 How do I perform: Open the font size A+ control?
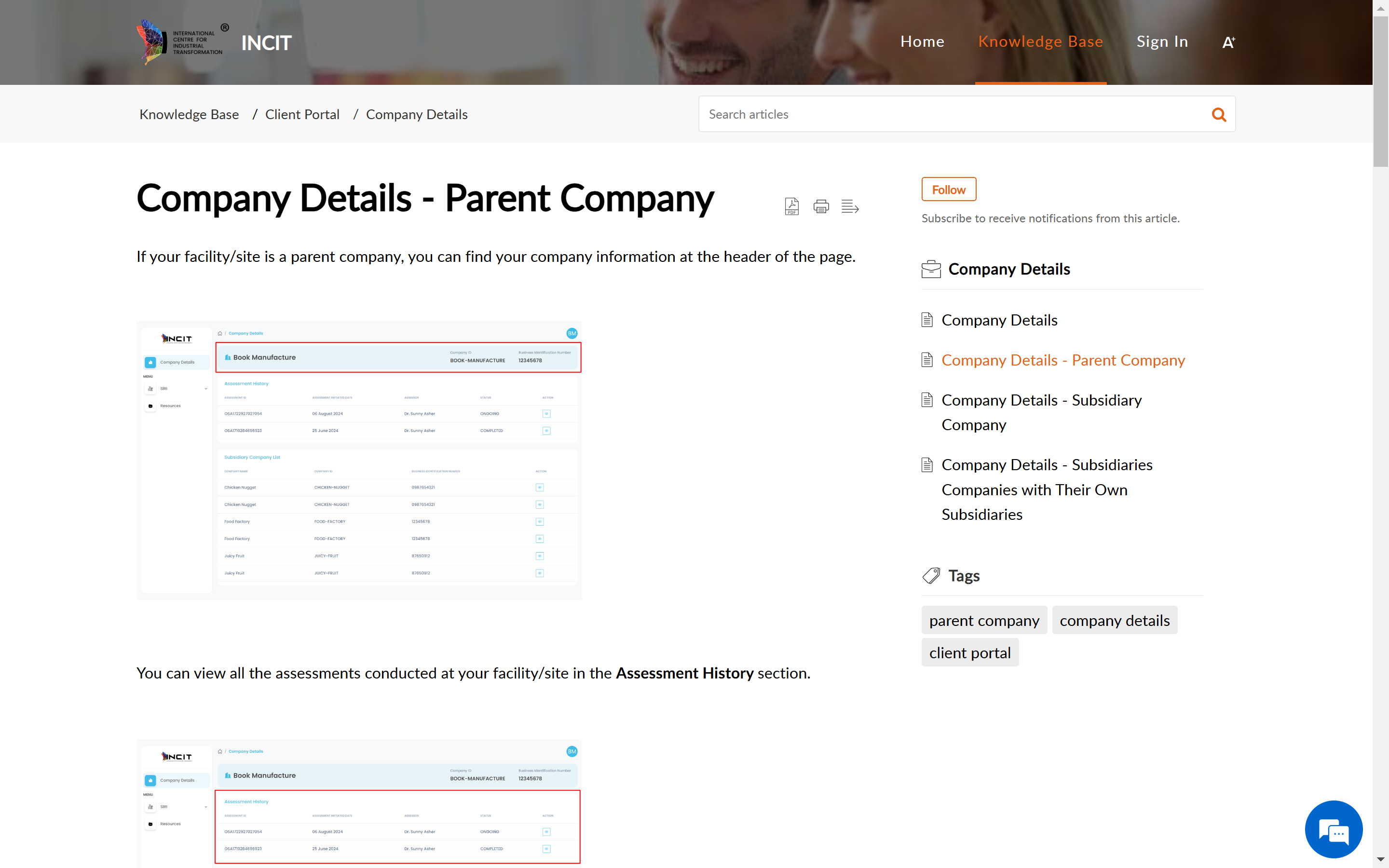point(1228,42)
